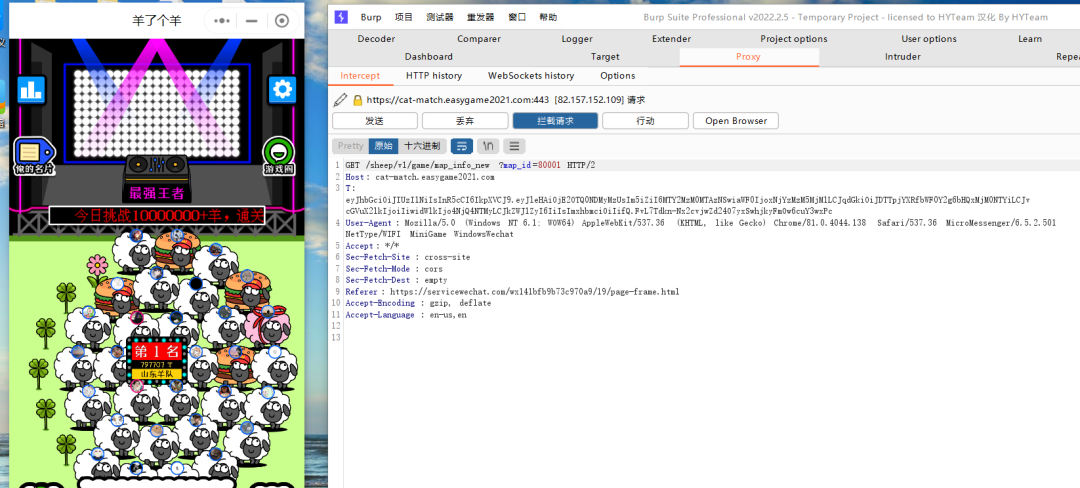Switch to the Logger tab
Image resolution: width=1080 pixels, height=488 pixels.
[577, 39]
